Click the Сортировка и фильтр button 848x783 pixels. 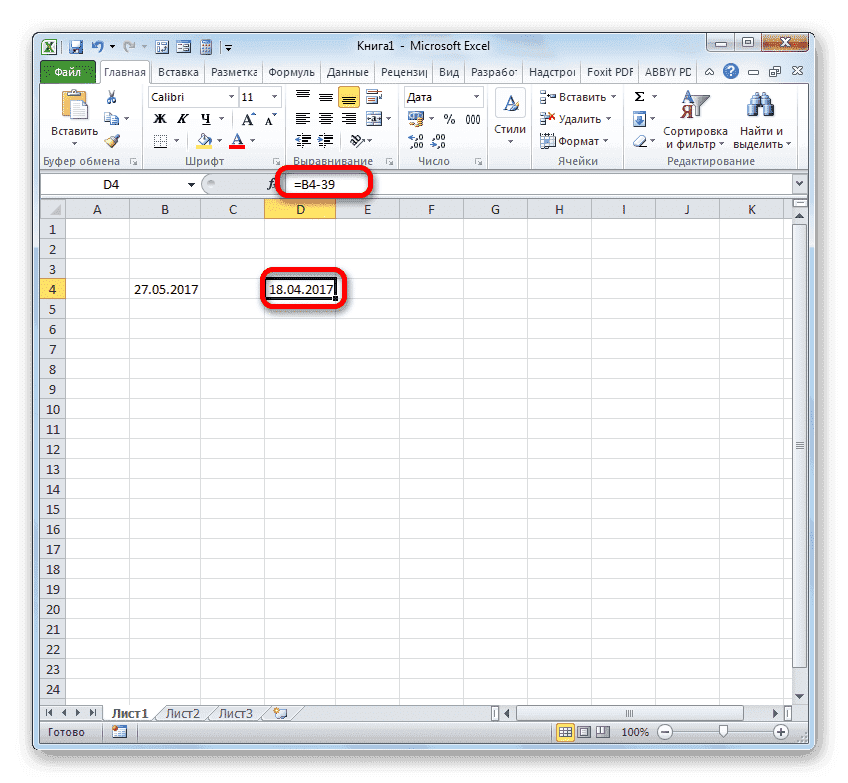[x=696, y=120]
